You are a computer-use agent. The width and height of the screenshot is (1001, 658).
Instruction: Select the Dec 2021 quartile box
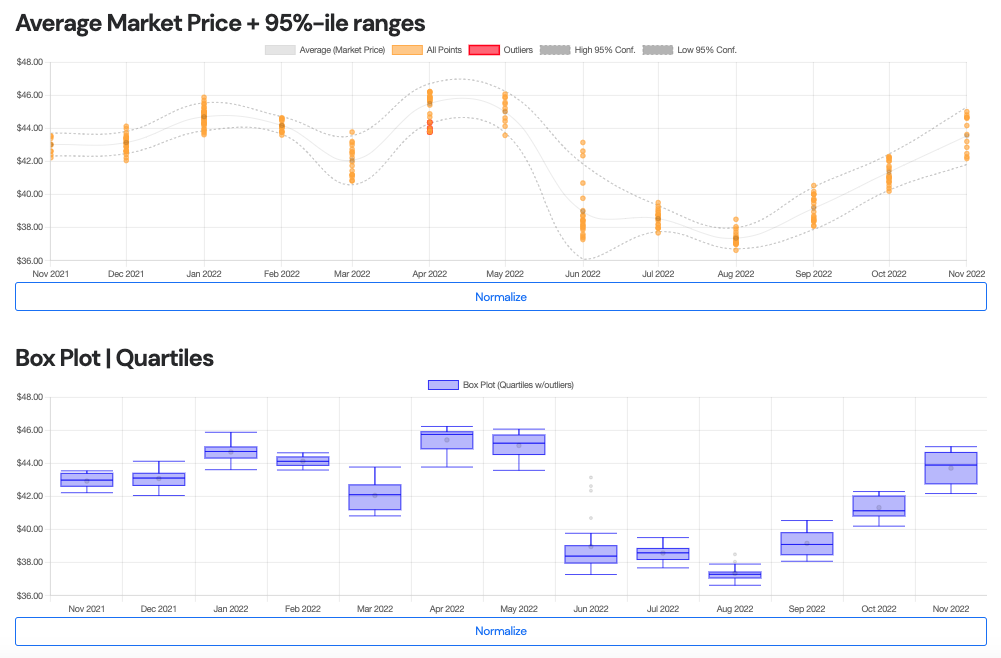point(159,479)
